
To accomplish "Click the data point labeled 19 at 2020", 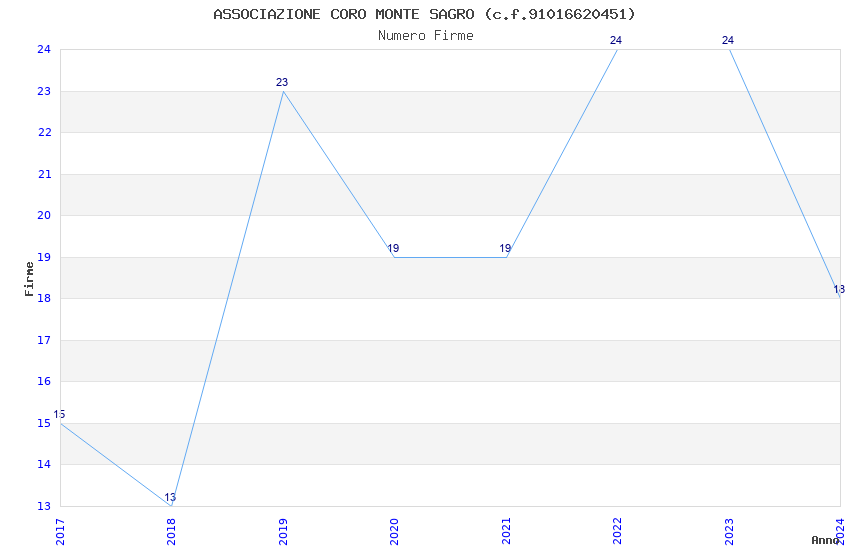I will (x=394, y=257).
